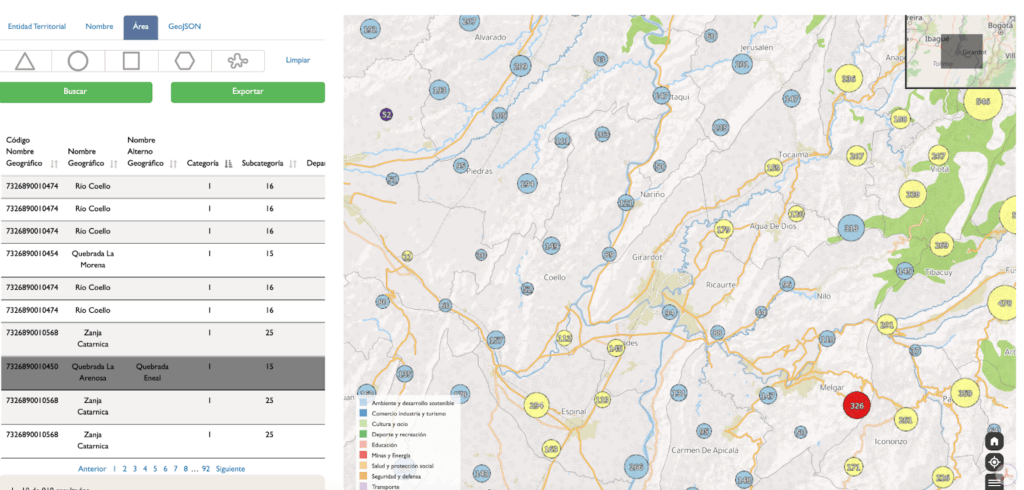Sort by Código Nombre Geográfico column
This screenshot has height=490, width=1024.
click(x=53, y=164)
